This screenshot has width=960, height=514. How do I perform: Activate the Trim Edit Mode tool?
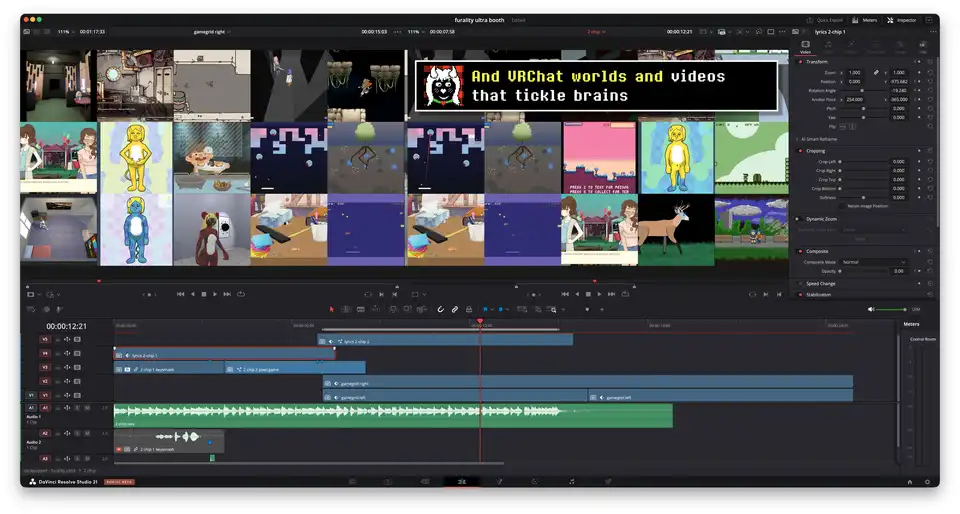(346, 310)
